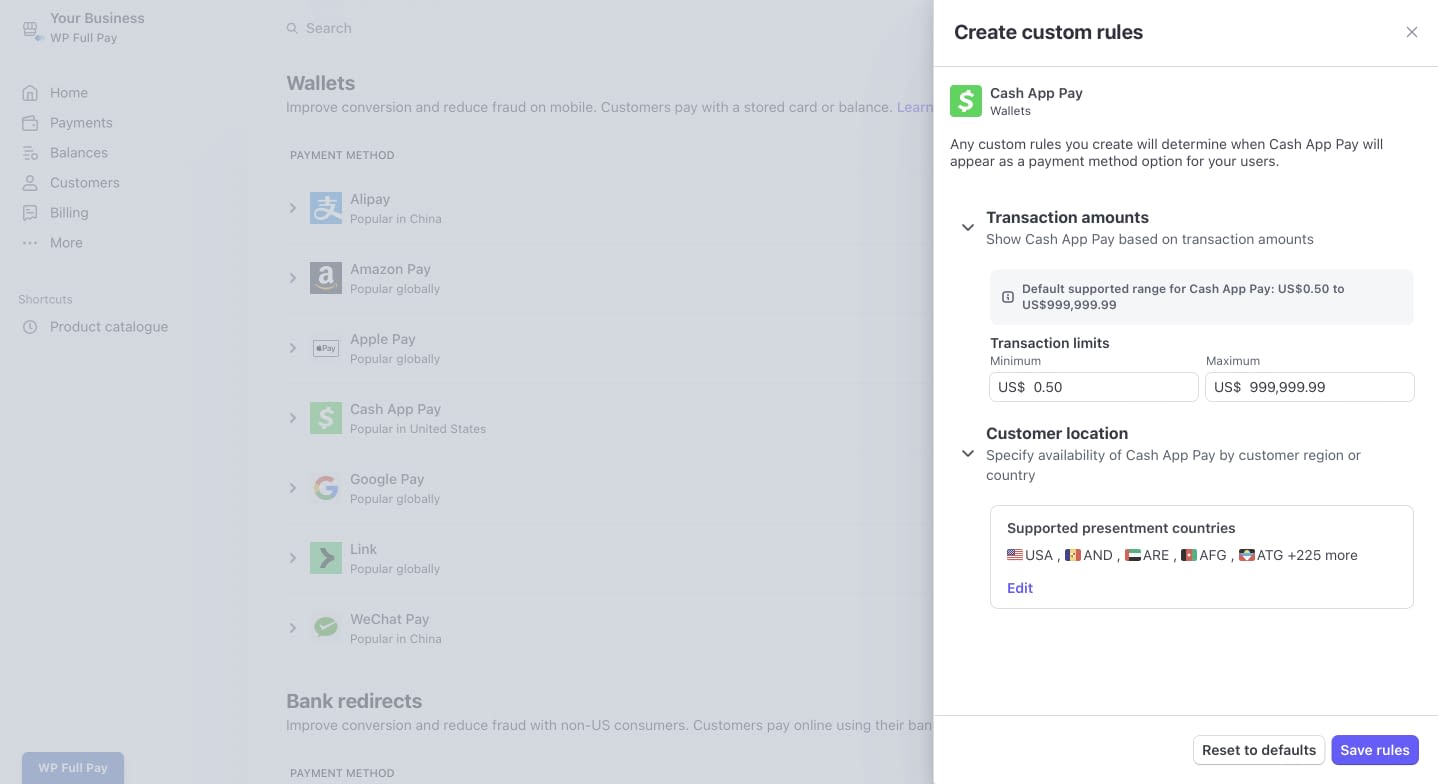
Task: Open Payments in the sidebar
Action: 81,123
